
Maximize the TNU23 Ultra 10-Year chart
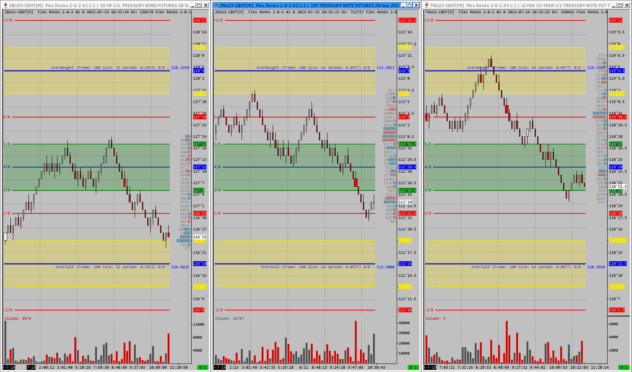click(x=620, y=5)
